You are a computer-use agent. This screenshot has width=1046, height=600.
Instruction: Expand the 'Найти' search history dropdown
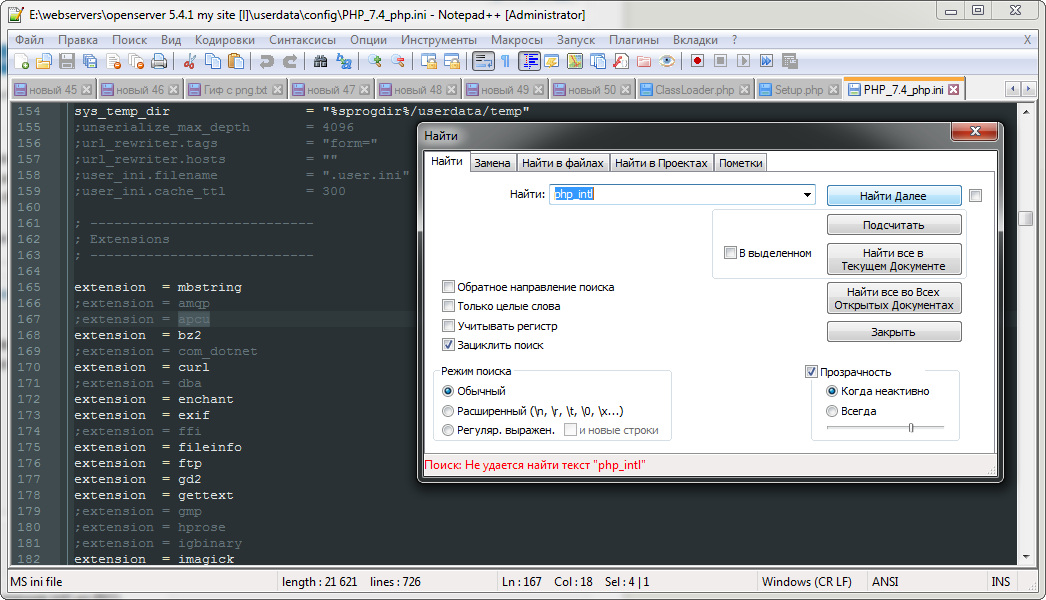tap(807, 195)
